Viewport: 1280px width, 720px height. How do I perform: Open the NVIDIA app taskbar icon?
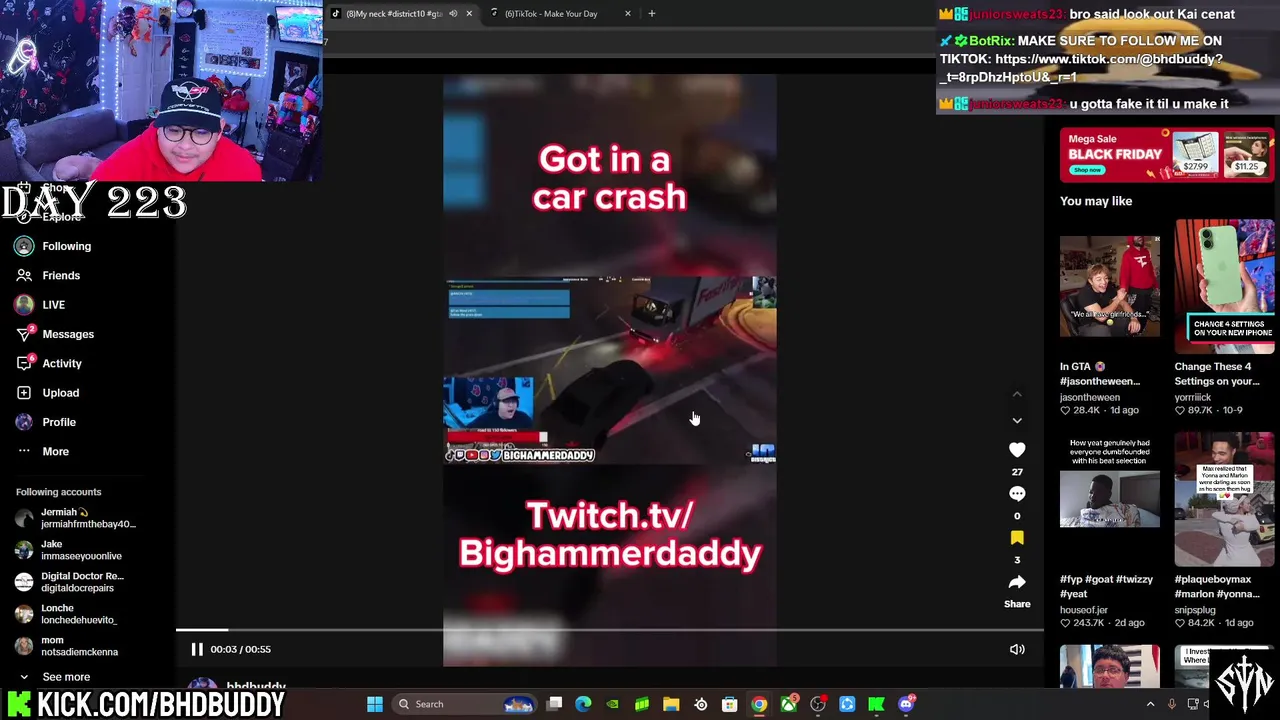(613, 704)
